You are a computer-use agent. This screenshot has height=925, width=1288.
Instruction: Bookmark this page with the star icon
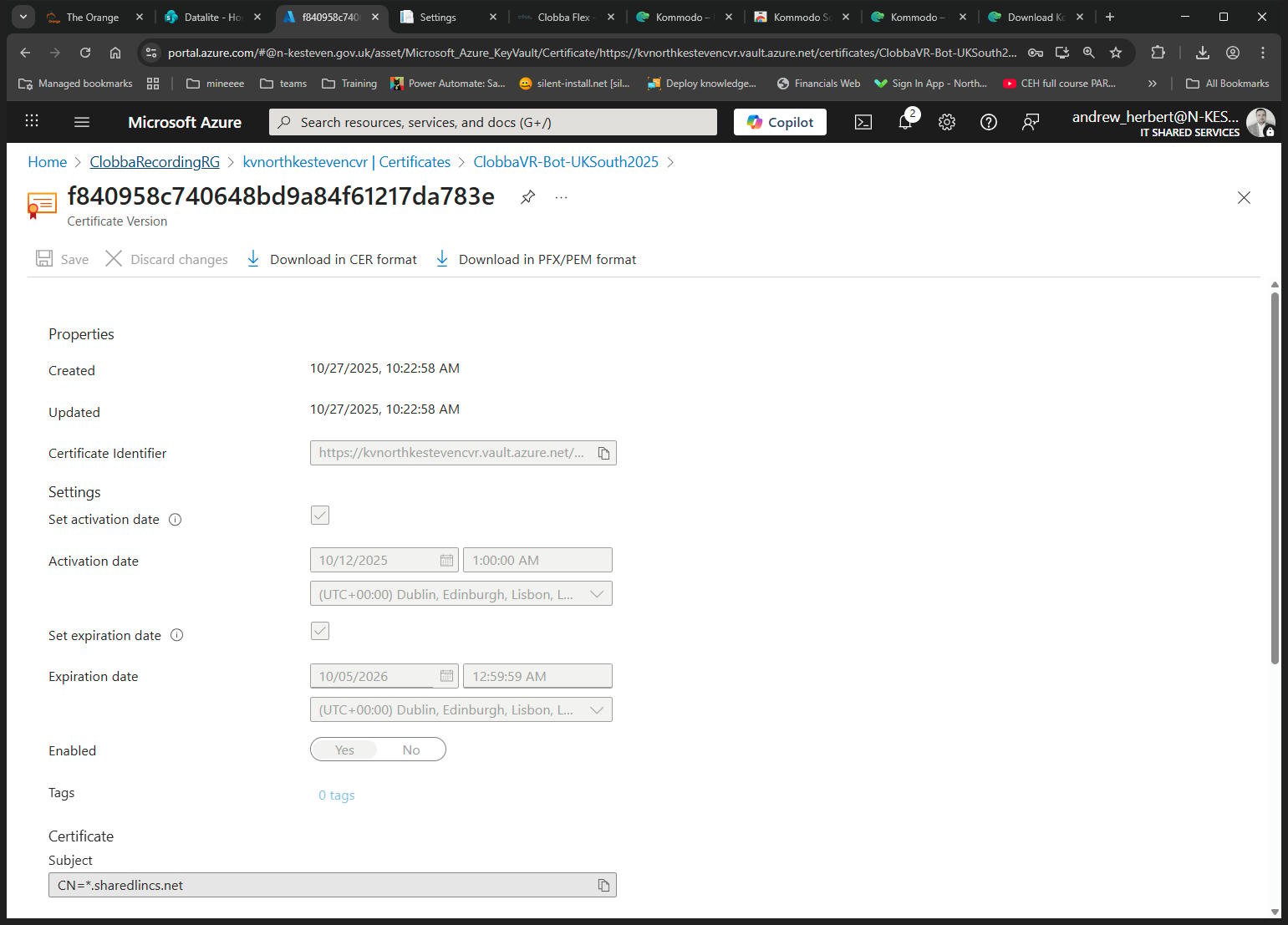tap(1116, 53)
